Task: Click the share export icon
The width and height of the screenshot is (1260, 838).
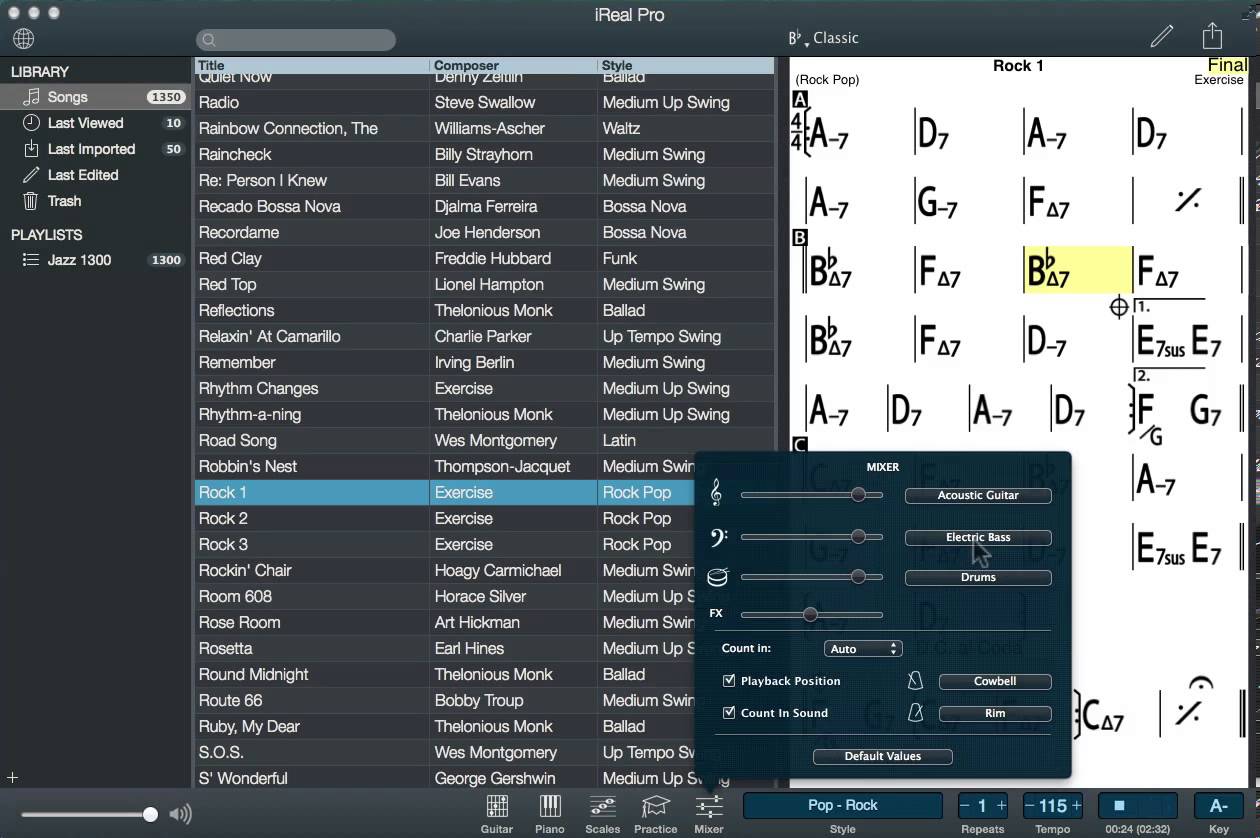Action: 1212,35
